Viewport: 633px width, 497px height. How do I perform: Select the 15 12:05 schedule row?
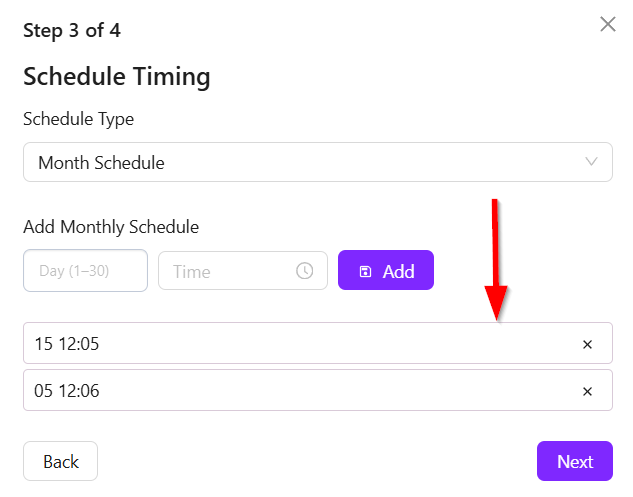[x=300, y=344]
